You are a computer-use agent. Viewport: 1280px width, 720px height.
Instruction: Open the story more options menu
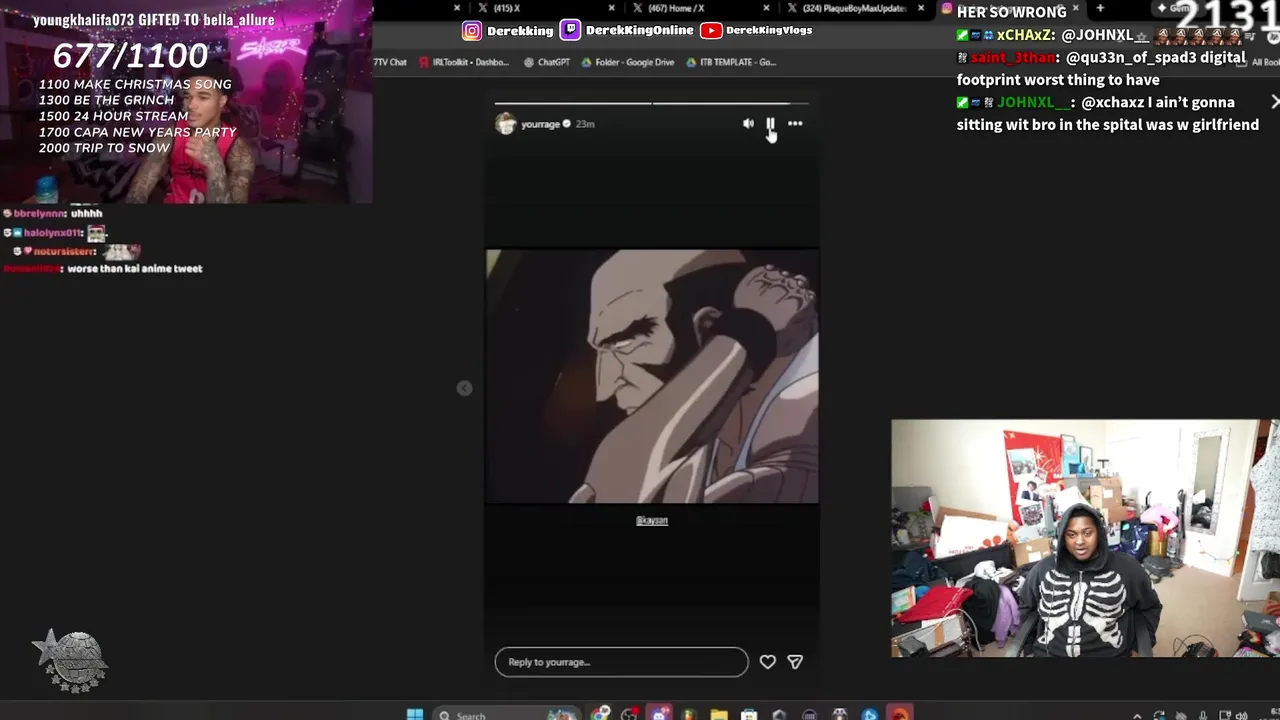click(x=795, y=124)
